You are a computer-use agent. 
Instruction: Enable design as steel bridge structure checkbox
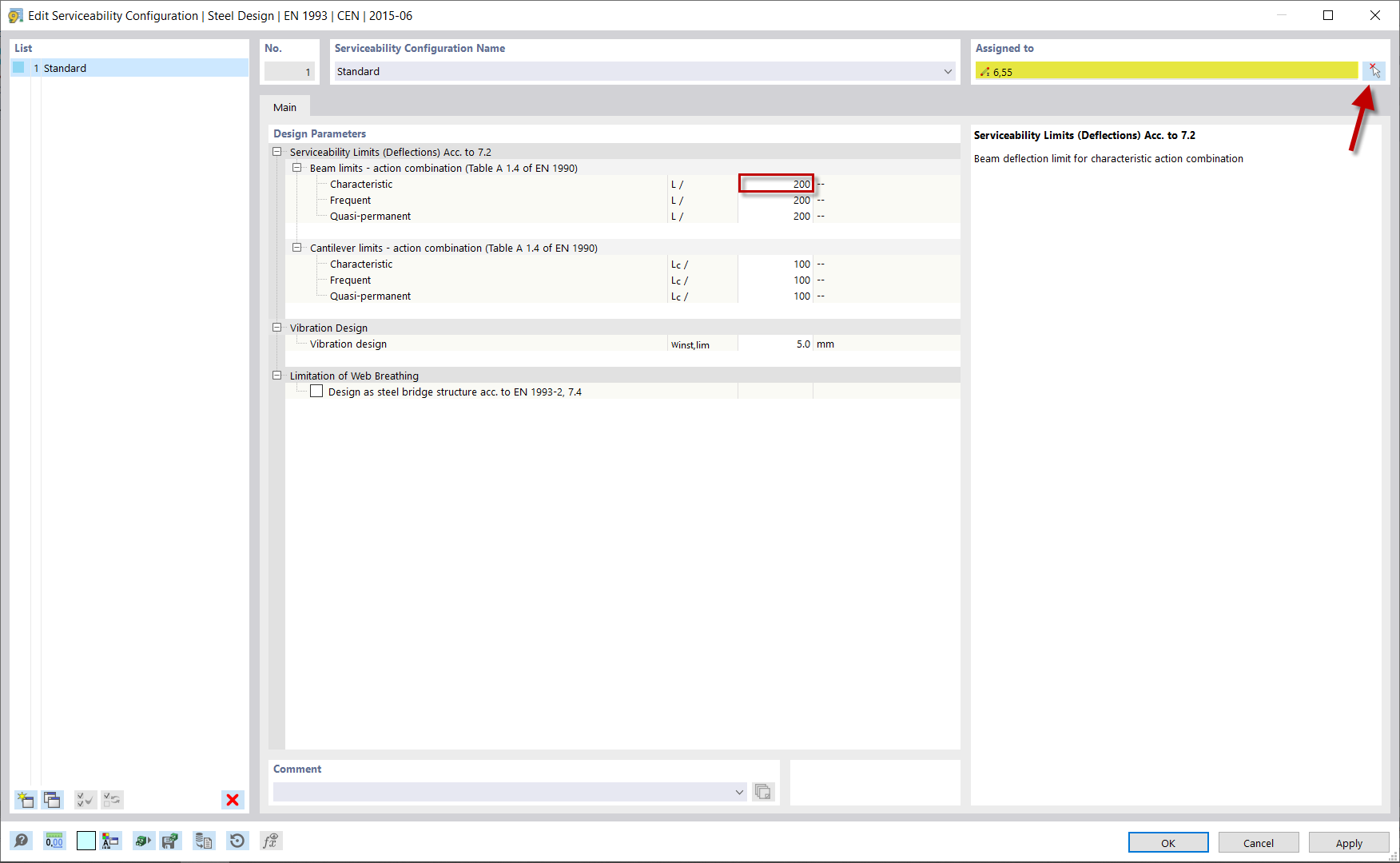tap(316, 391)
